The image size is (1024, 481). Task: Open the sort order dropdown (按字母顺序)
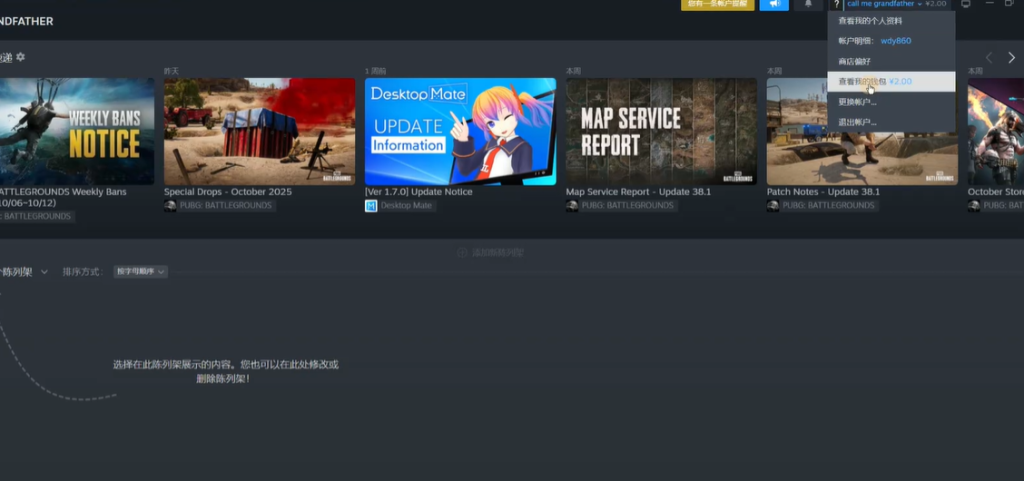140,272
